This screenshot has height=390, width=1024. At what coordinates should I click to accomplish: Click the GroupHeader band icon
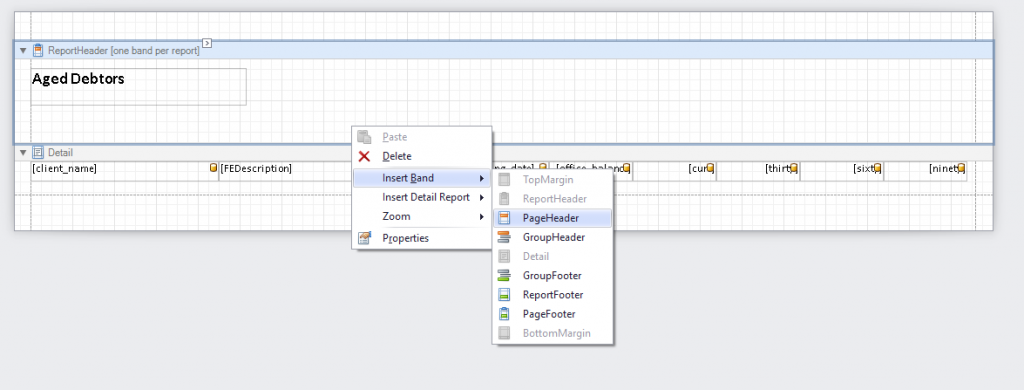(x=504, y=237)
